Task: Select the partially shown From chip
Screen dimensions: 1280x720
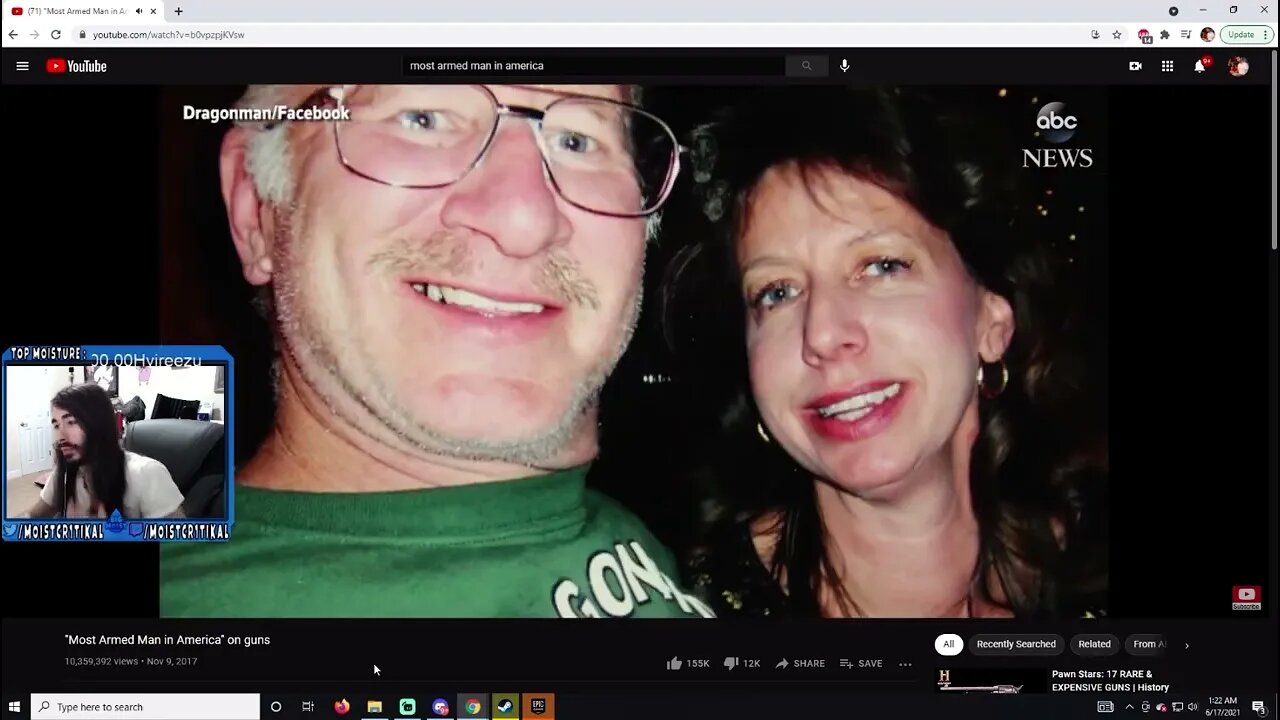Action: (1148, 644)
